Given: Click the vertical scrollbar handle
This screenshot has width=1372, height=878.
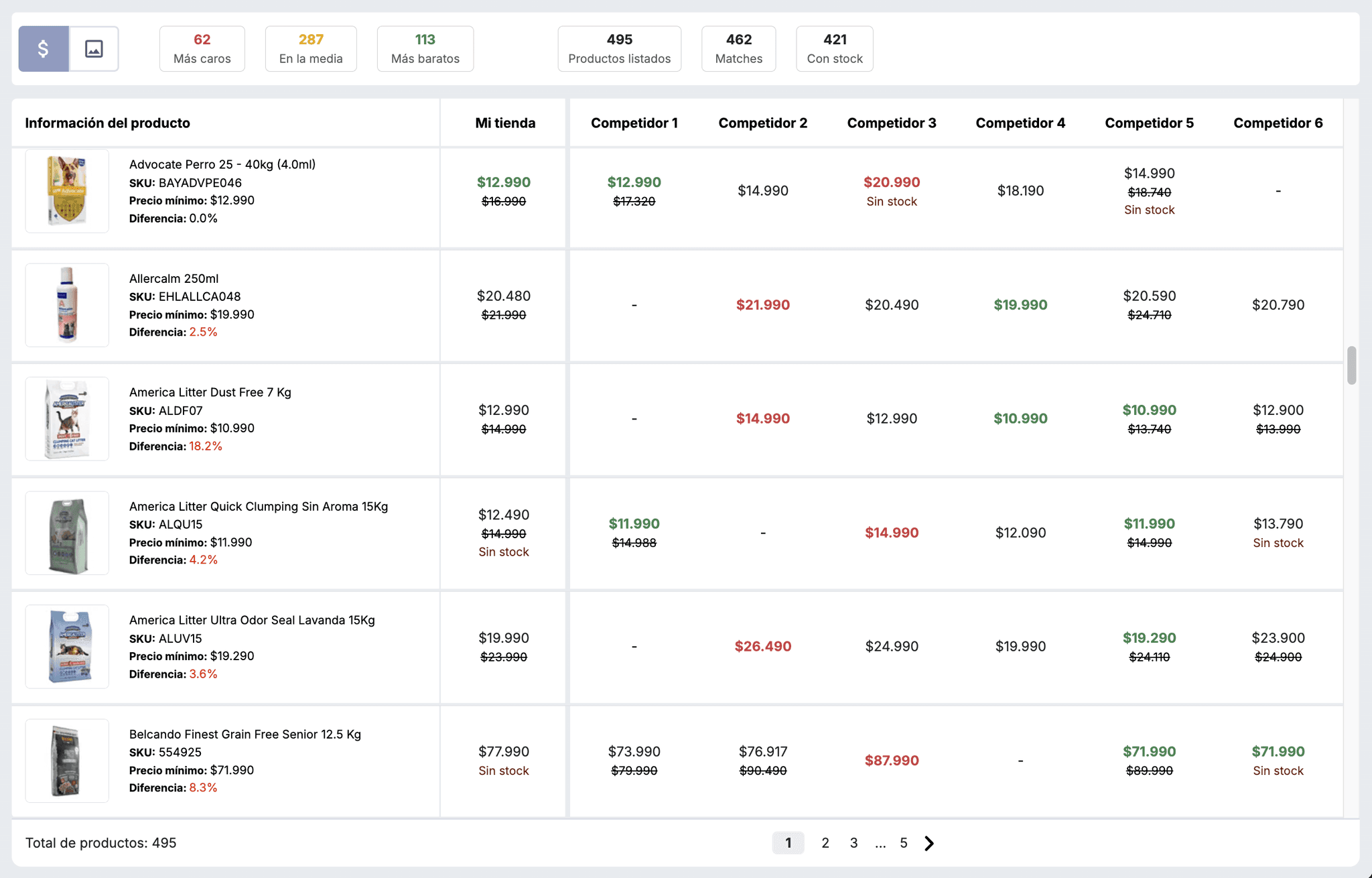Looking at the screenshot, I should point(1352,365).
